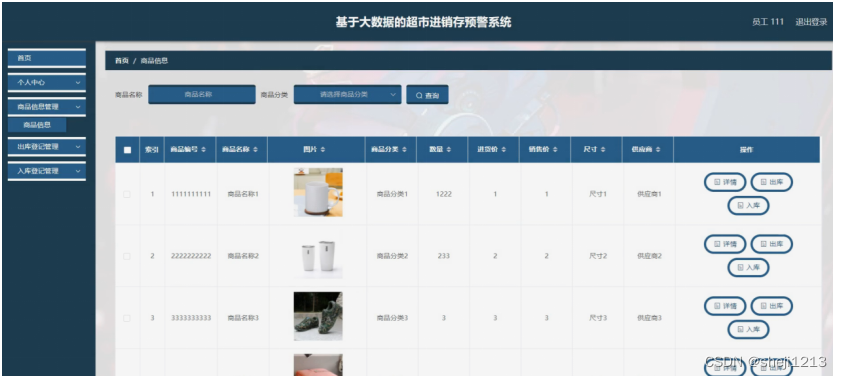Click sort arrows on 尺寸 column header
Viewport: 842px width, 379px height.
pyautogui.click(x=603, y=150)
